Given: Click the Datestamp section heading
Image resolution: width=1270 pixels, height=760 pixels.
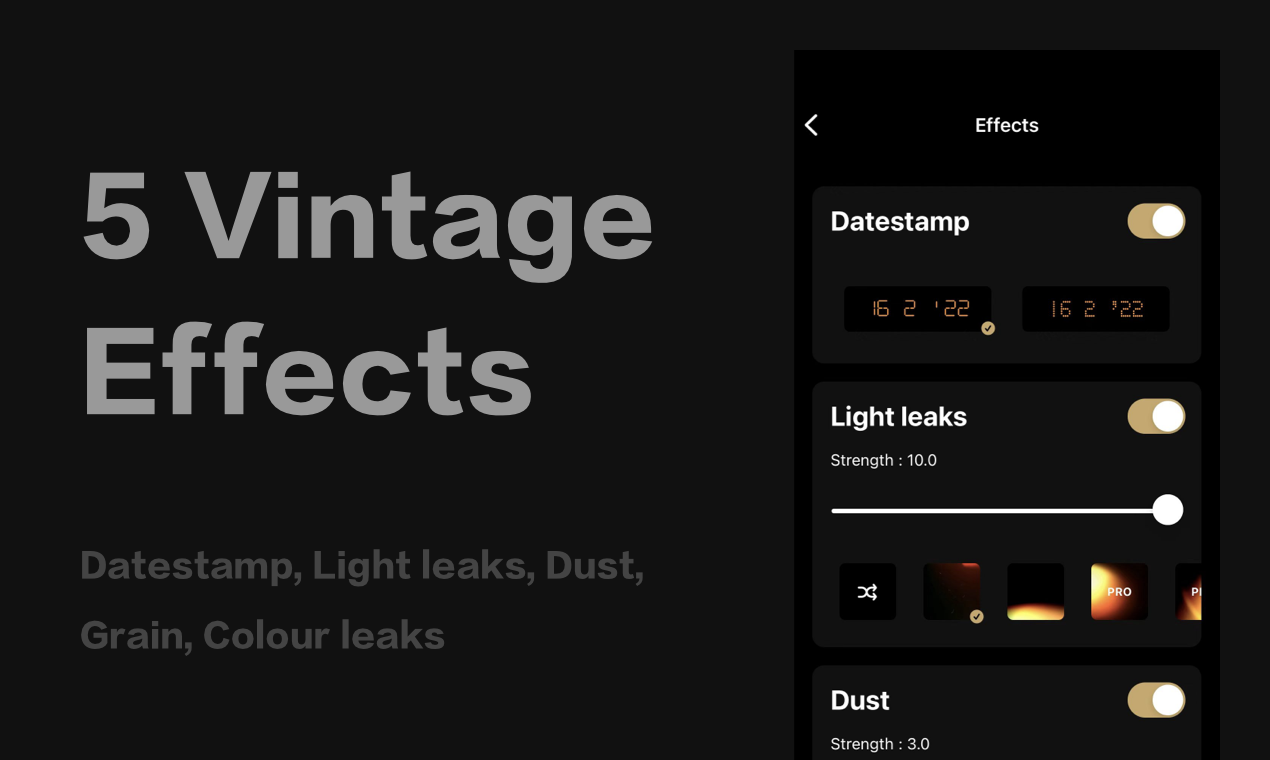Looking at the screenshot, I should (899, 221).
